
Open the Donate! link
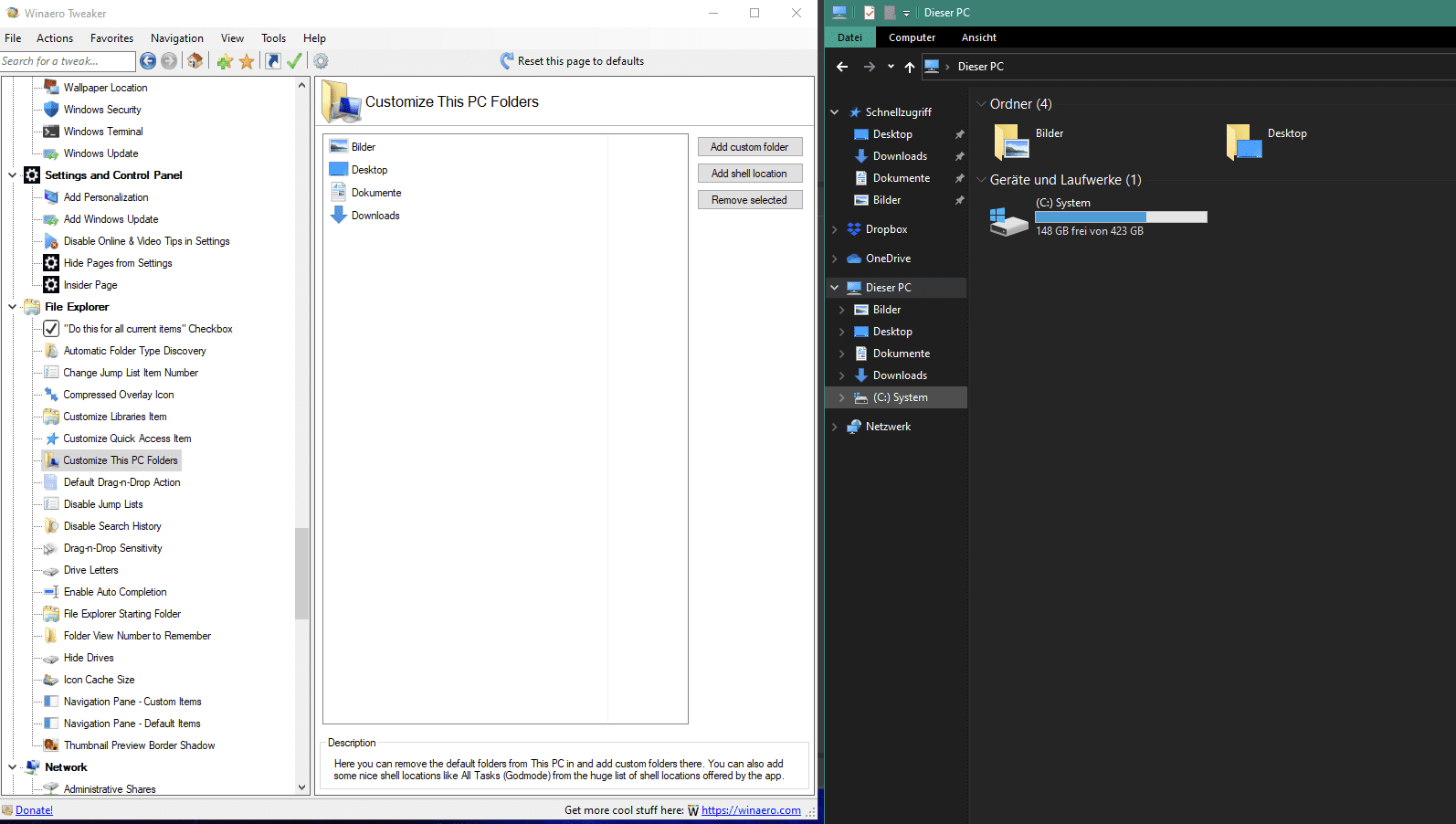tap(34, 810)
